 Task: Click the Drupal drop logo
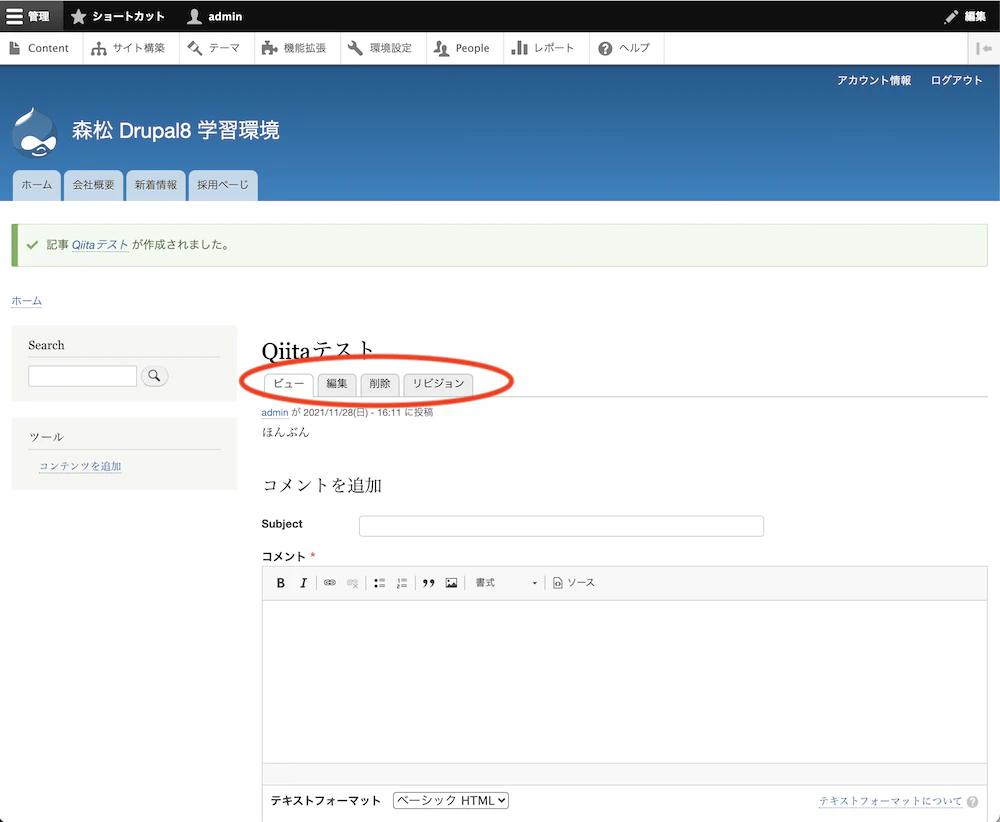(x=34, y=133)
